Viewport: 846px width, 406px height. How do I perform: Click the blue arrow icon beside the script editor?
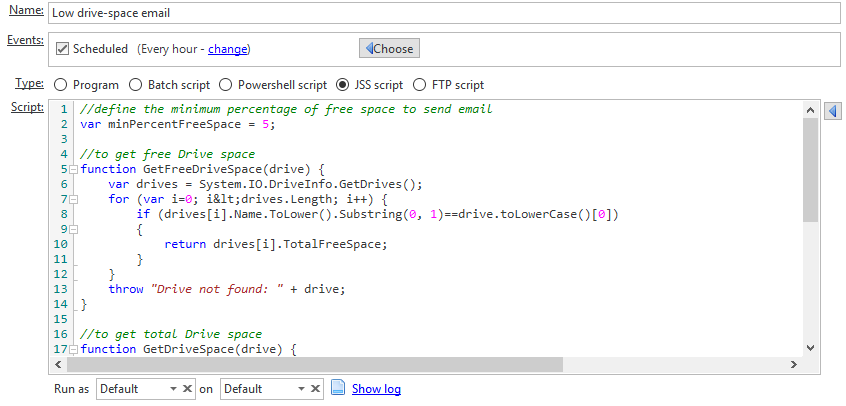[833, 111]
